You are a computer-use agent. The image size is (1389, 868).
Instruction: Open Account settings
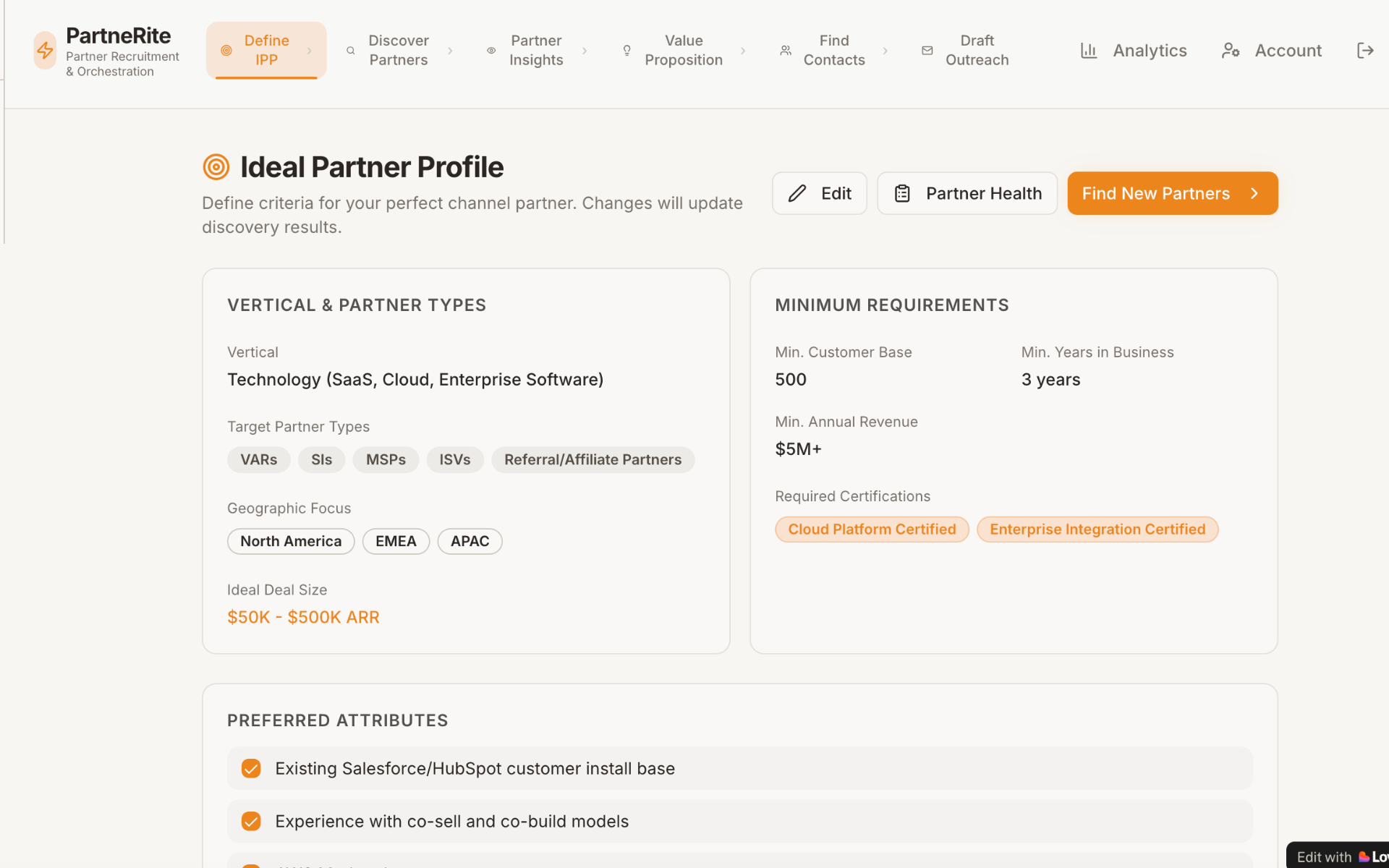(1272, 51)
